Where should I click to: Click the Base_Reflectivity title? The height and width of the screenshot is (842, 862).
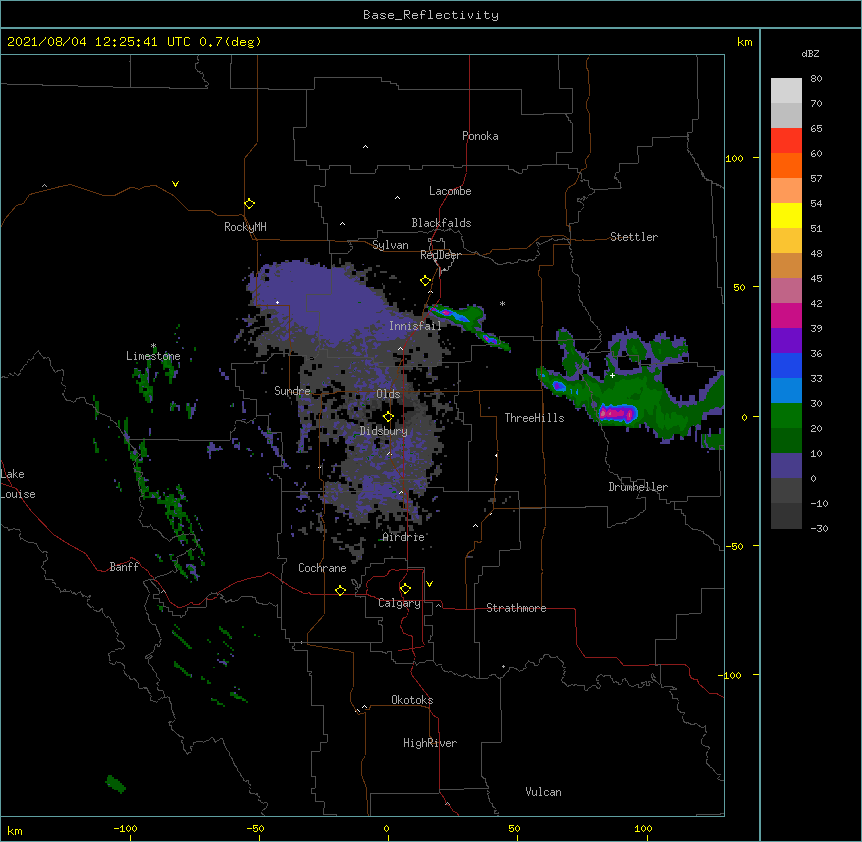coord(431,15)
